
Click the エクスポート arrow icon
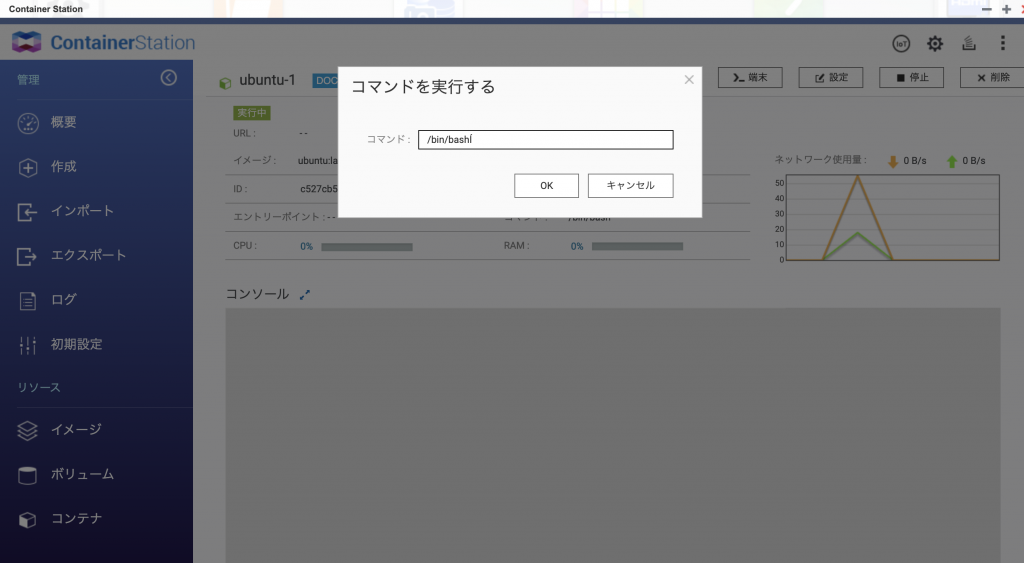[x=27, y=256]
